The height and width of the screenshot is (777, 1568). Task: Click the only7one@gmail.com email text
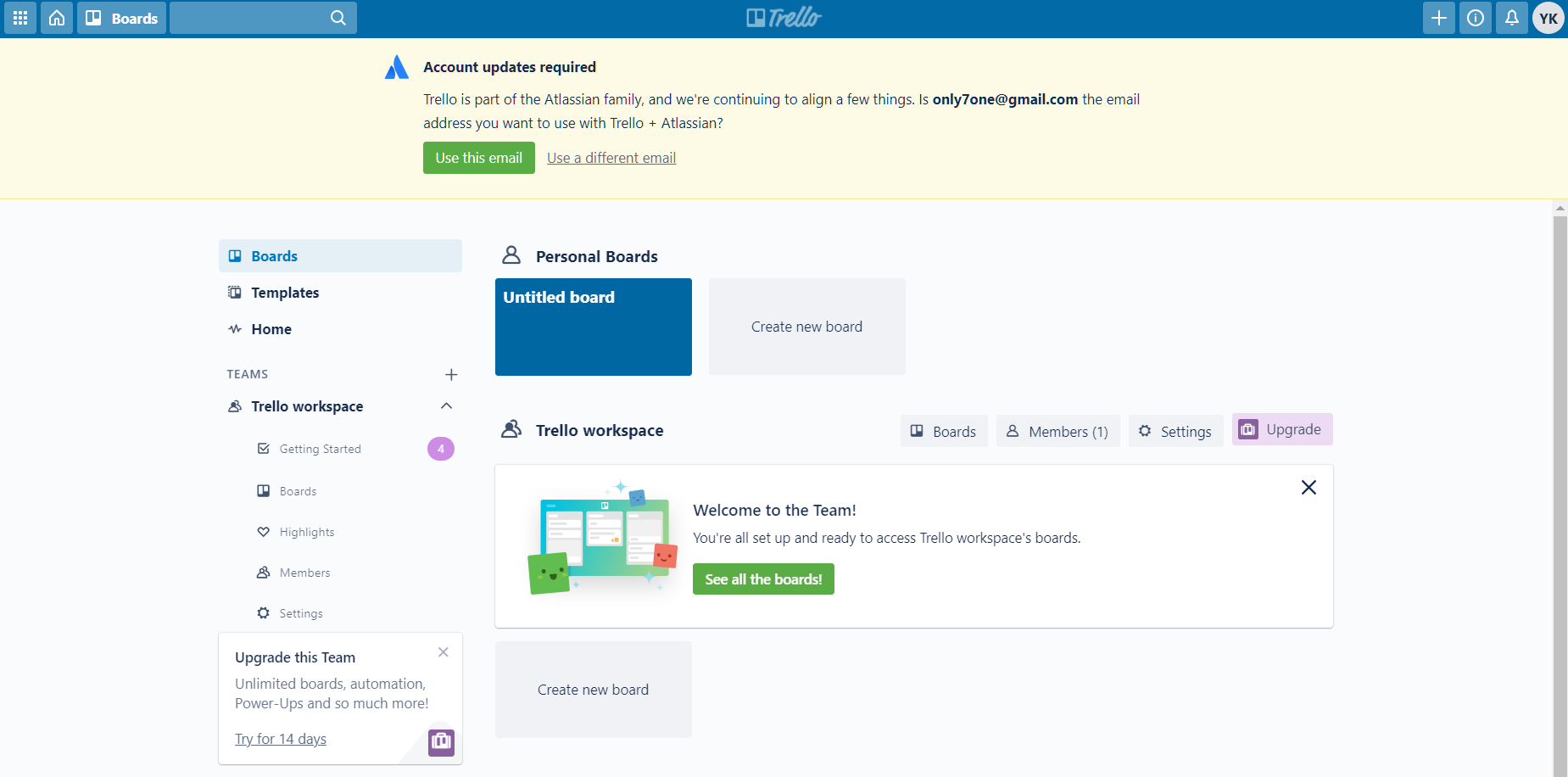pos(1005,99)
